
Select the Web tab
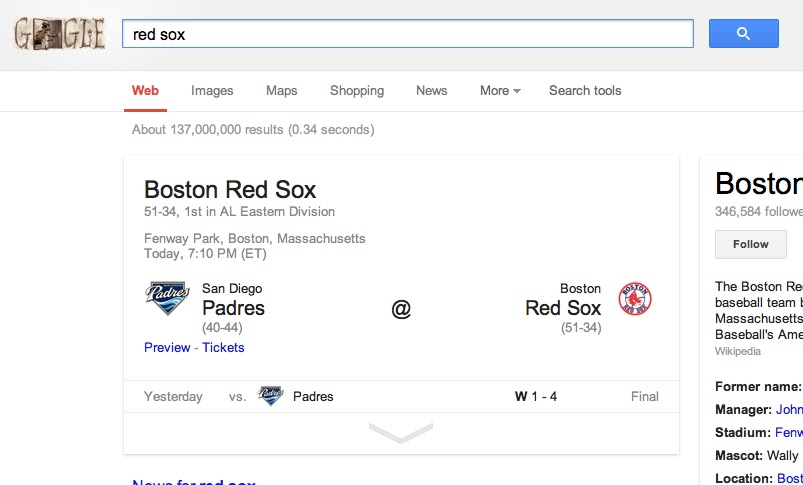(145, 91)
